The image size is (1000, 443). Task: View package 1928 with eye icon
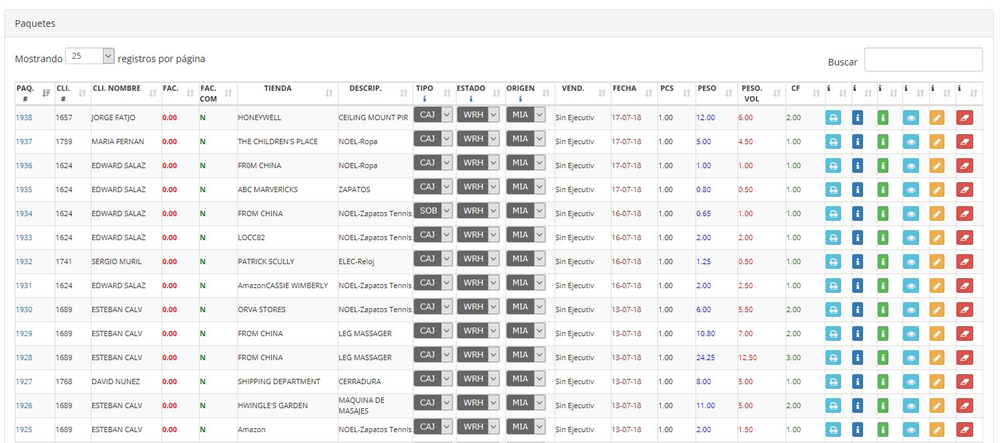point(911,358)
